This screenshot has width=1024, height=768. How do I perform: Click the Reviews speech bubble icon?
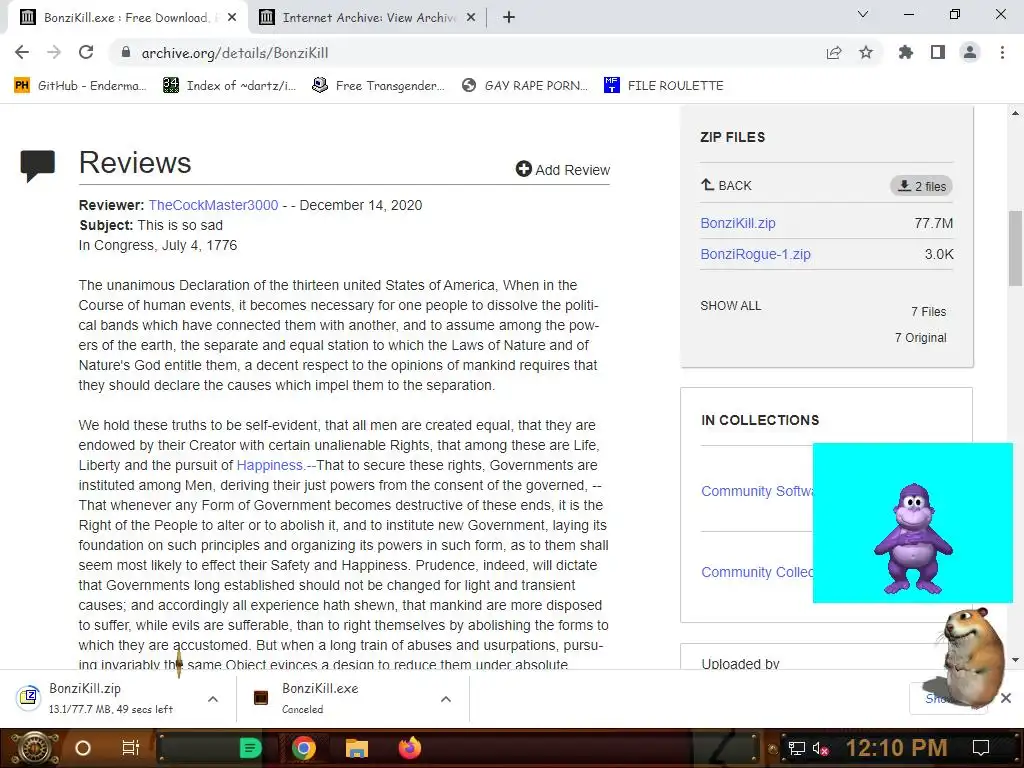(x=37, y=165)
